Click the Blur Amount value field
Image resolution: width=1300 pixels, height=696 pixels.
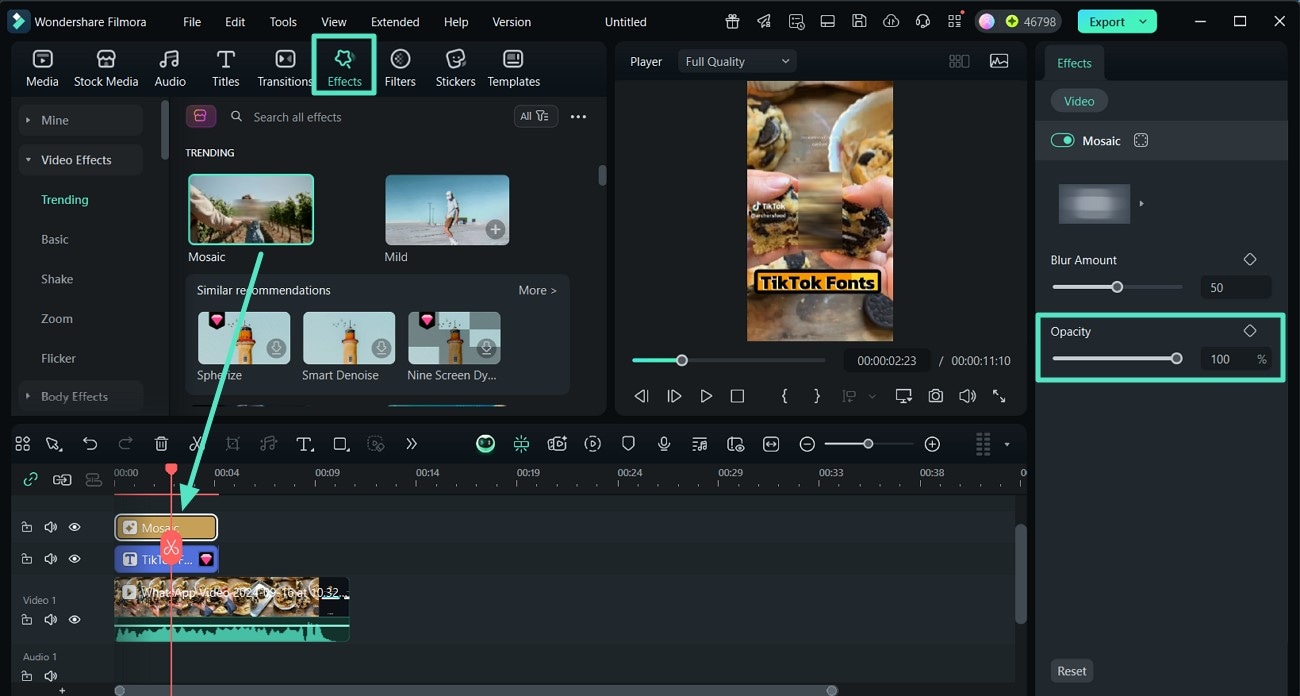(1235, 287)
